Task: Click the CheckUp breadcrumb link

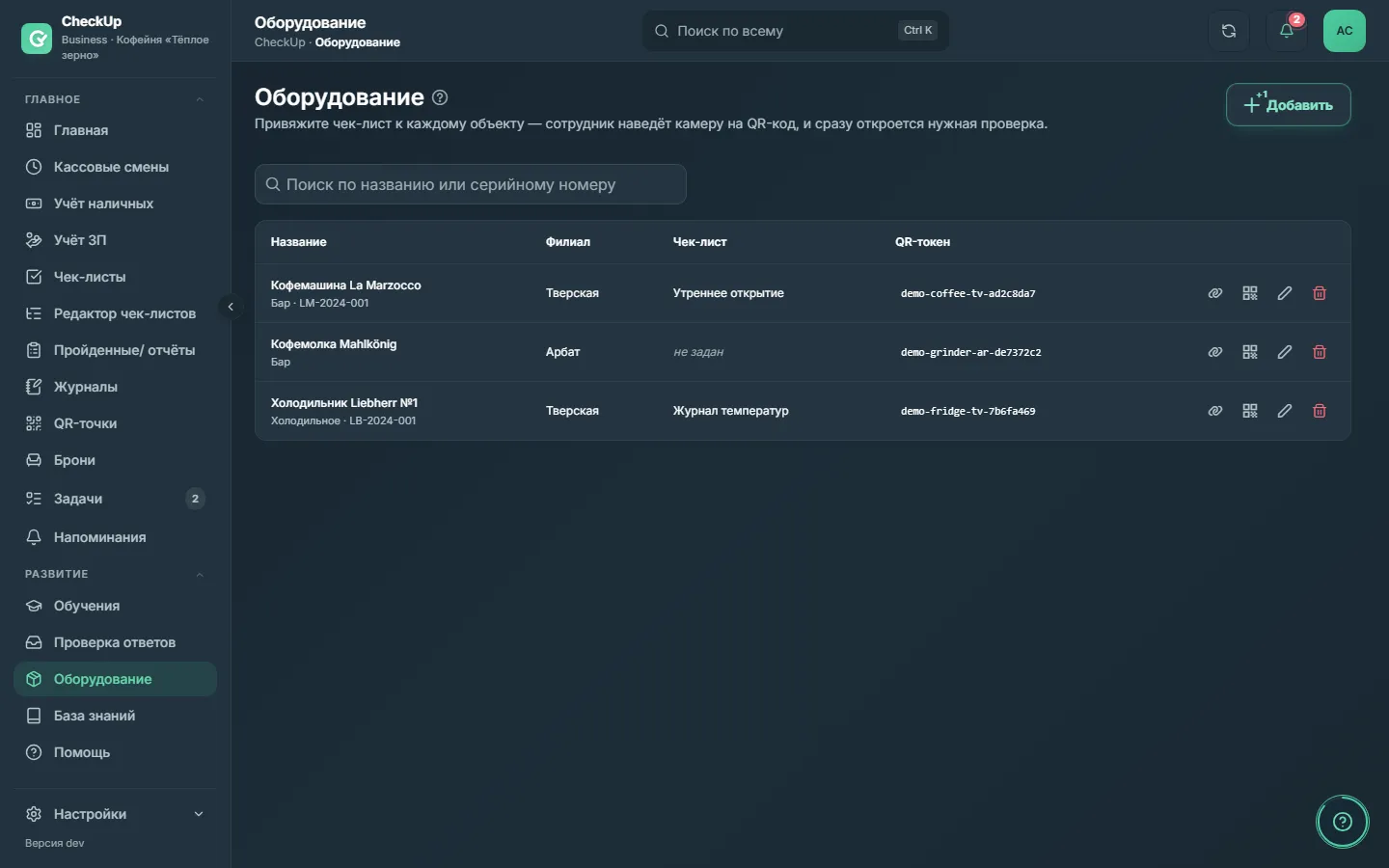Action: (280, 42)
